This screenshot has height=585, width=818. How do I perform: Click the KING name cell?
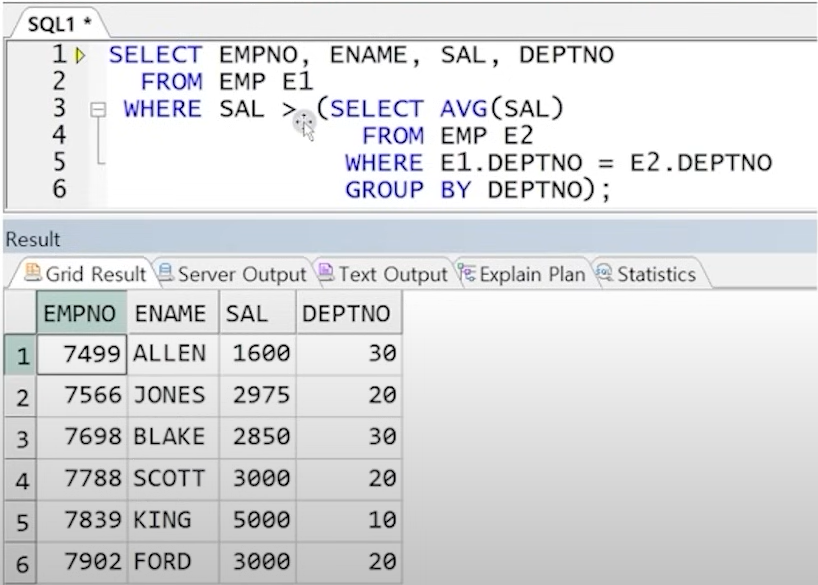[173, 522]
